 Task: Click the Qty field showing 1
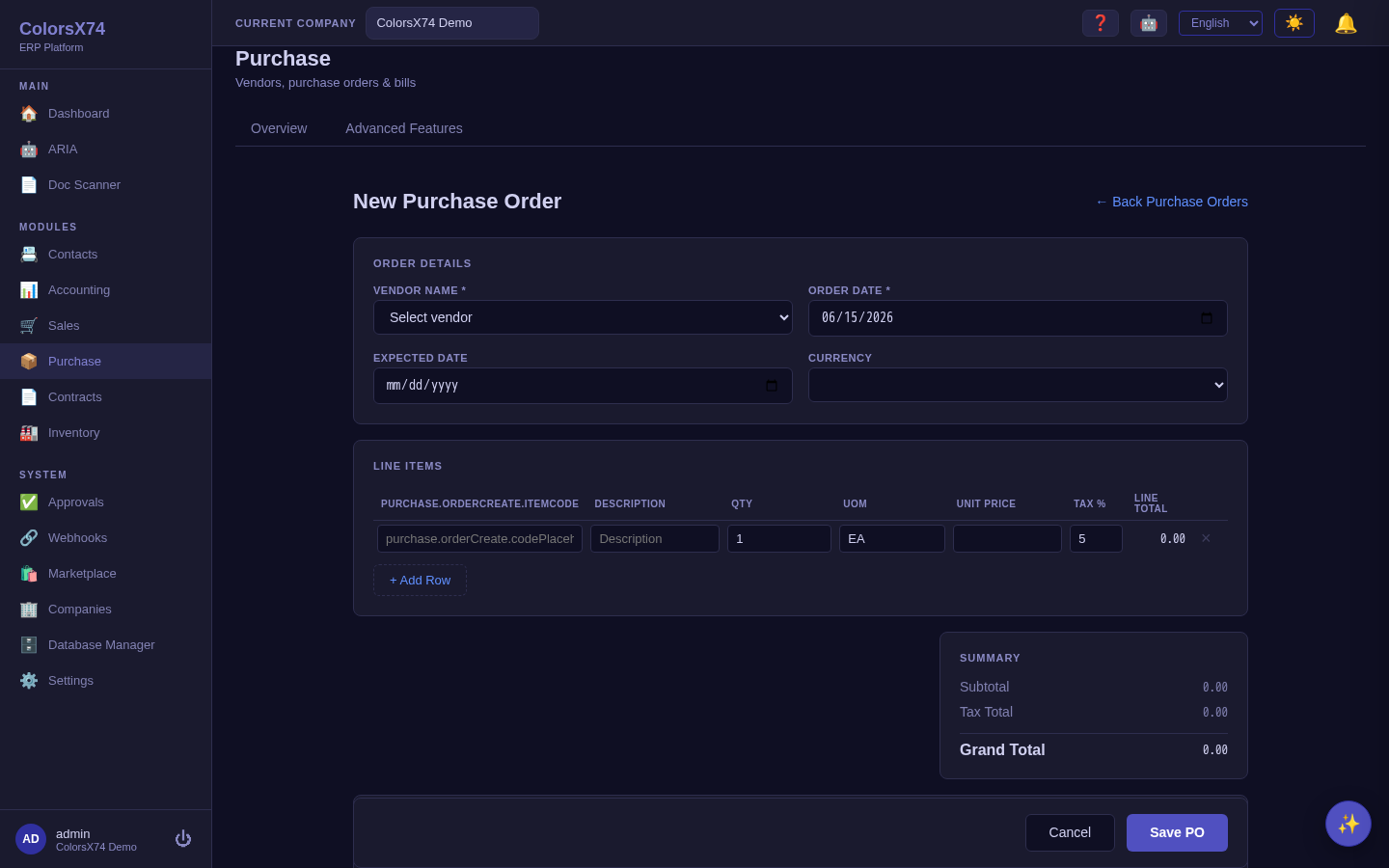click(779, 539)
